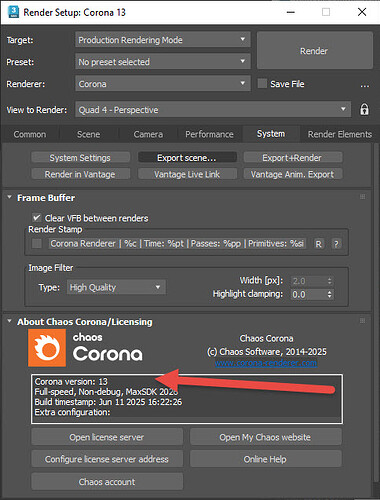380x500 pixels.
Task: Click the Render Stamp text field
Action: (x=177, y=244)
